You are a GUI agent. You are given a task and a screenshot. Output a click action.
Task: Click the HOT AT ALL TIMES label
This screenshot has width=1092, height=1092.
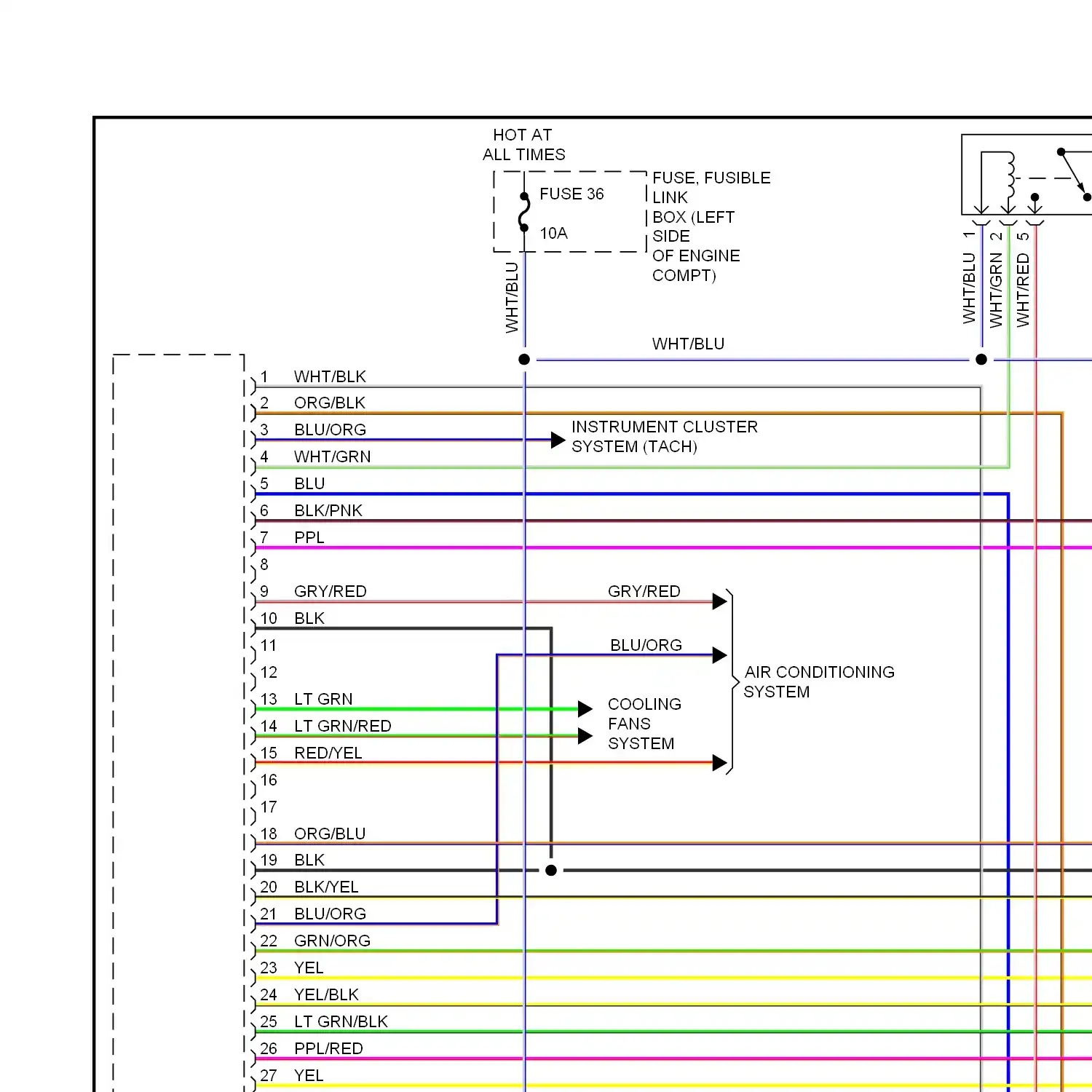click(x=523, y=145)
